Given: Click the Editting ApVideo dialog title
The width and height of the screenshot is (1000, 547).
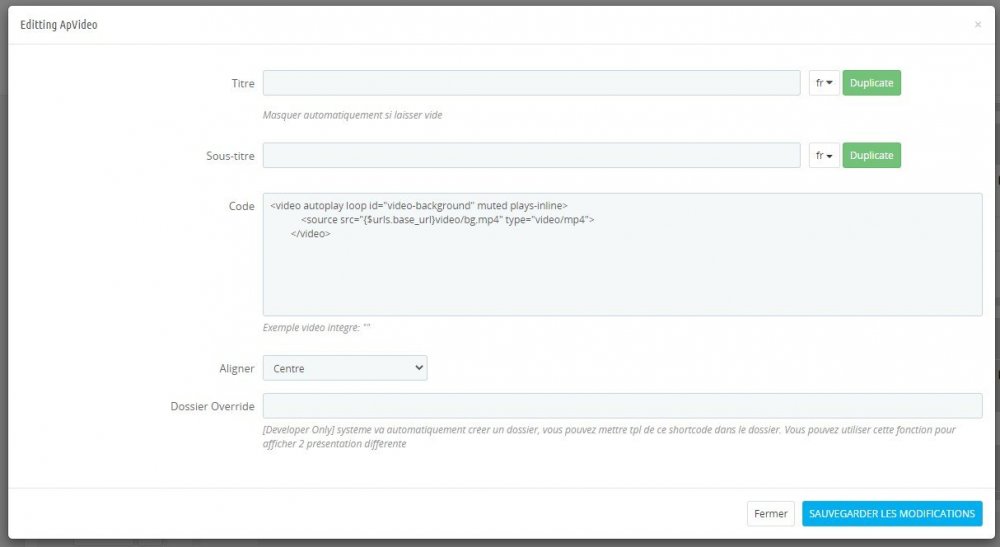Looking at the screenshot, I should [59, 25].
